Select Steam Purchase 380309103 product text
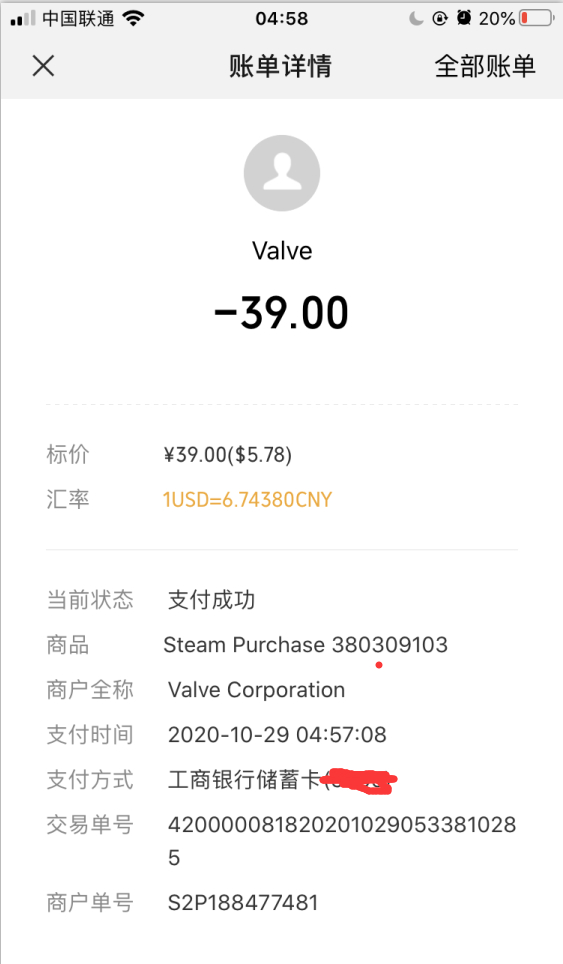Screen dimensions: 563x964 click(305, 645)
